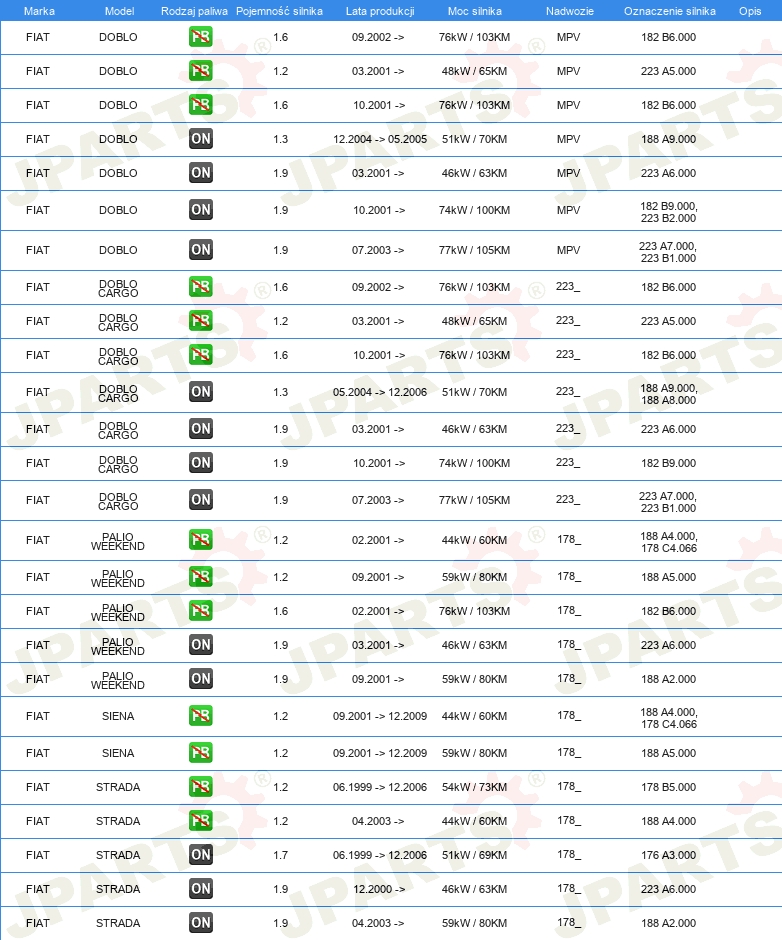Click 02.2001 -> date in PALIO WEEKEND 1.6 row

pyautogui.click(x=378, y=611)
